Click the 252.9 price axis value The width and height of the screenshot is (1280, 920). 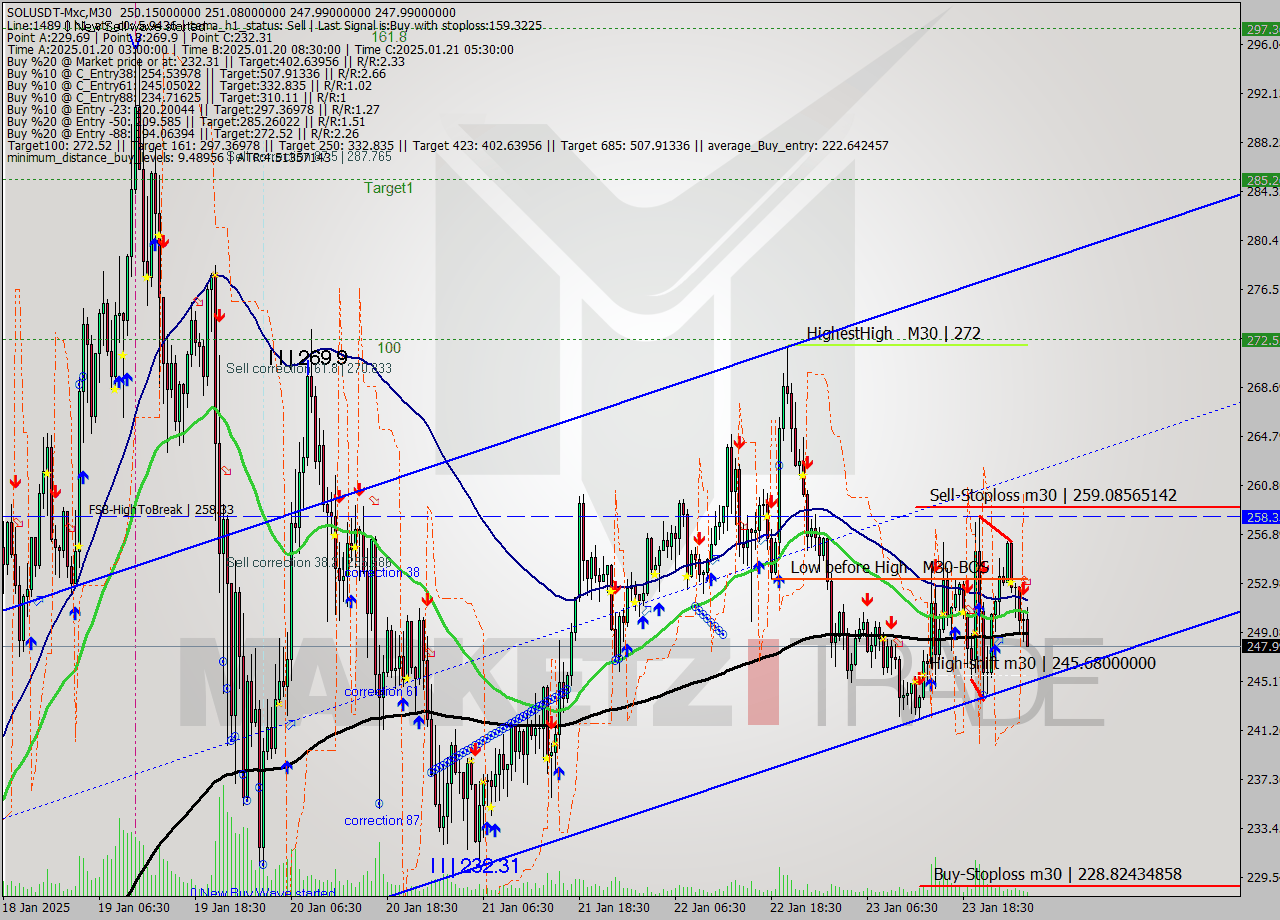(x=1261, y=583)
